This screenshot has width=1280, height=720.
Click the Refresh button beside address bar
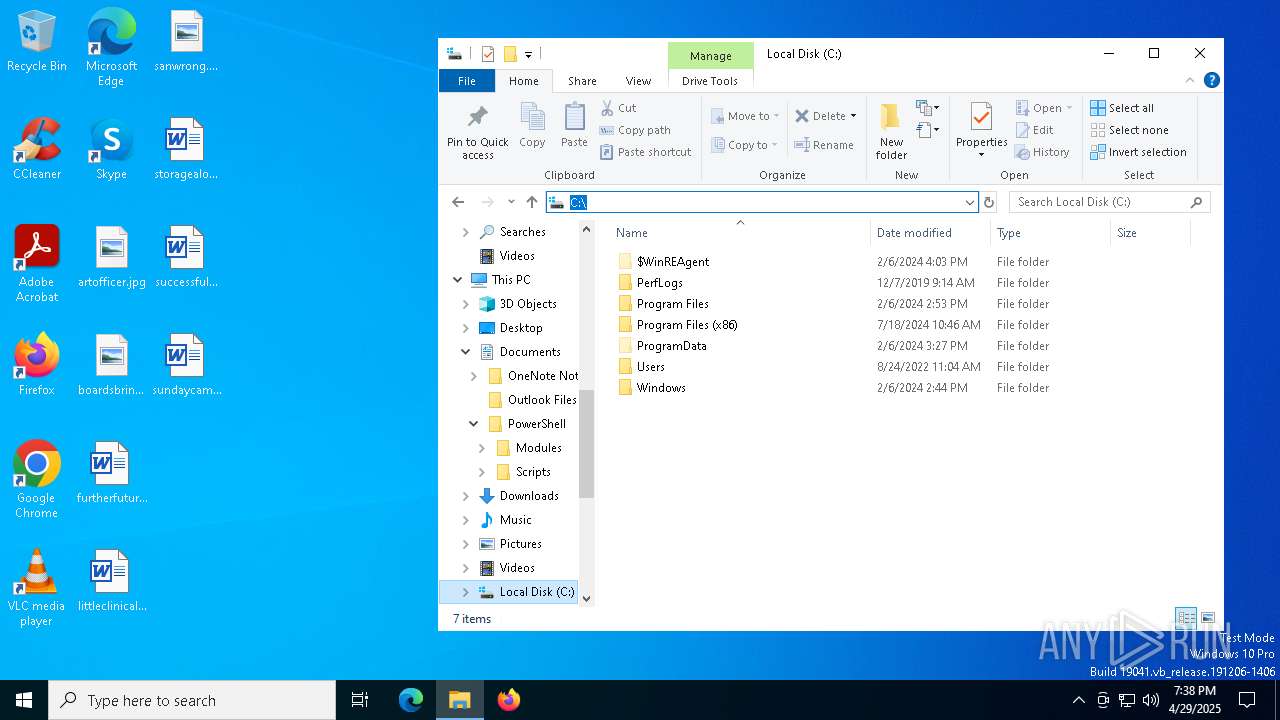(x=989, y=202)
